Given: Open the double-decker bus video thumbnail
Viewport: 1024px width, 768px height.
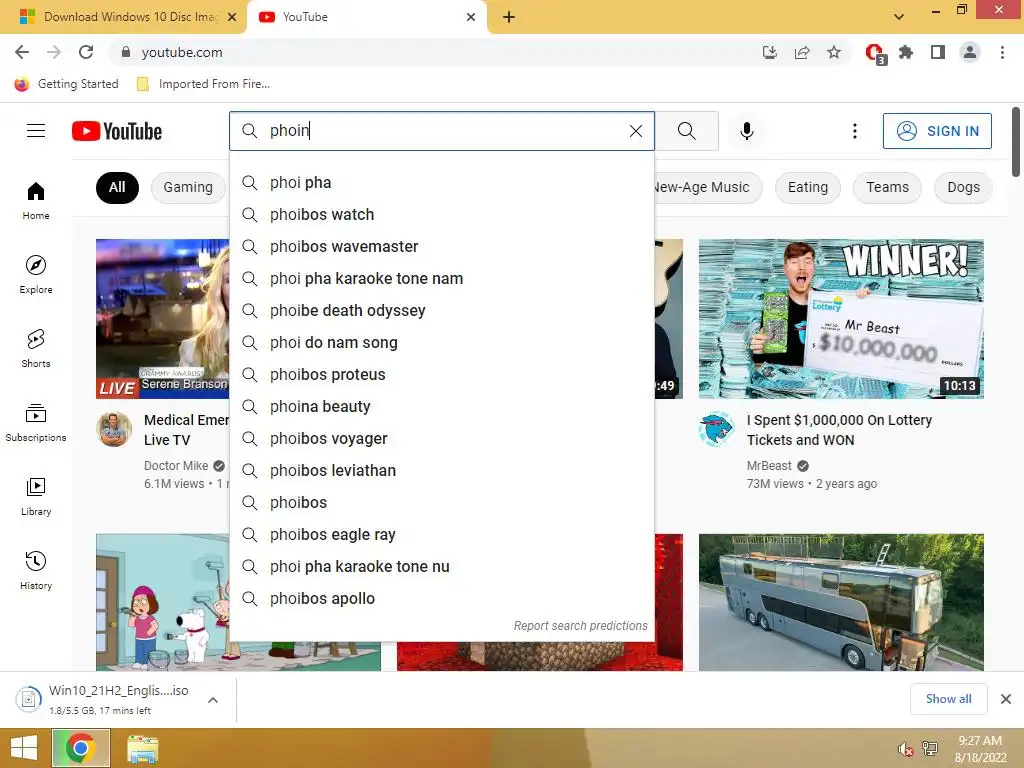Looking at the screenshot, I should click(841, 602).
